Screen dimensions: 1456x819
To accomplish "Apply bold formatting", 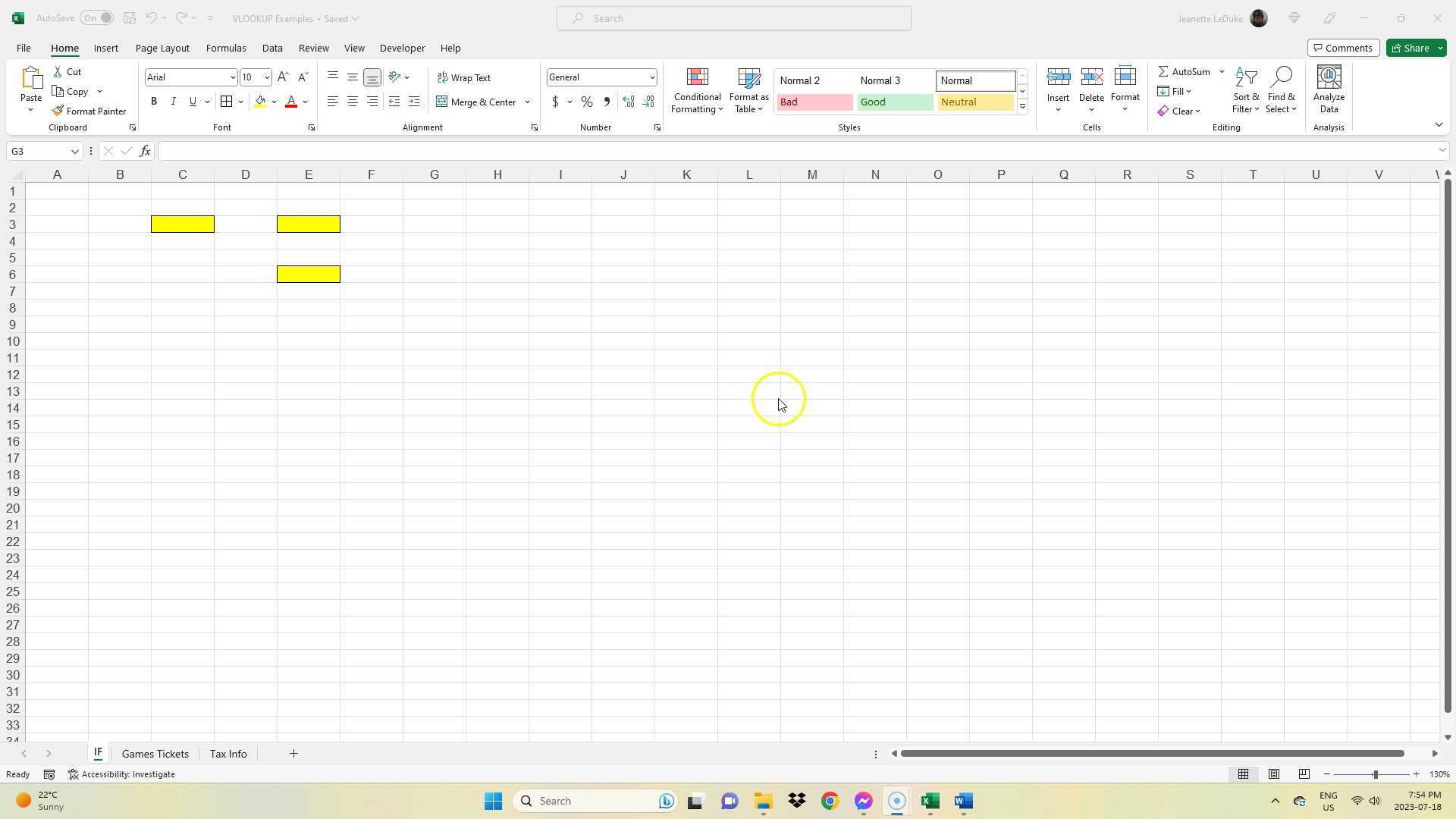I will (x=154, y=101).
